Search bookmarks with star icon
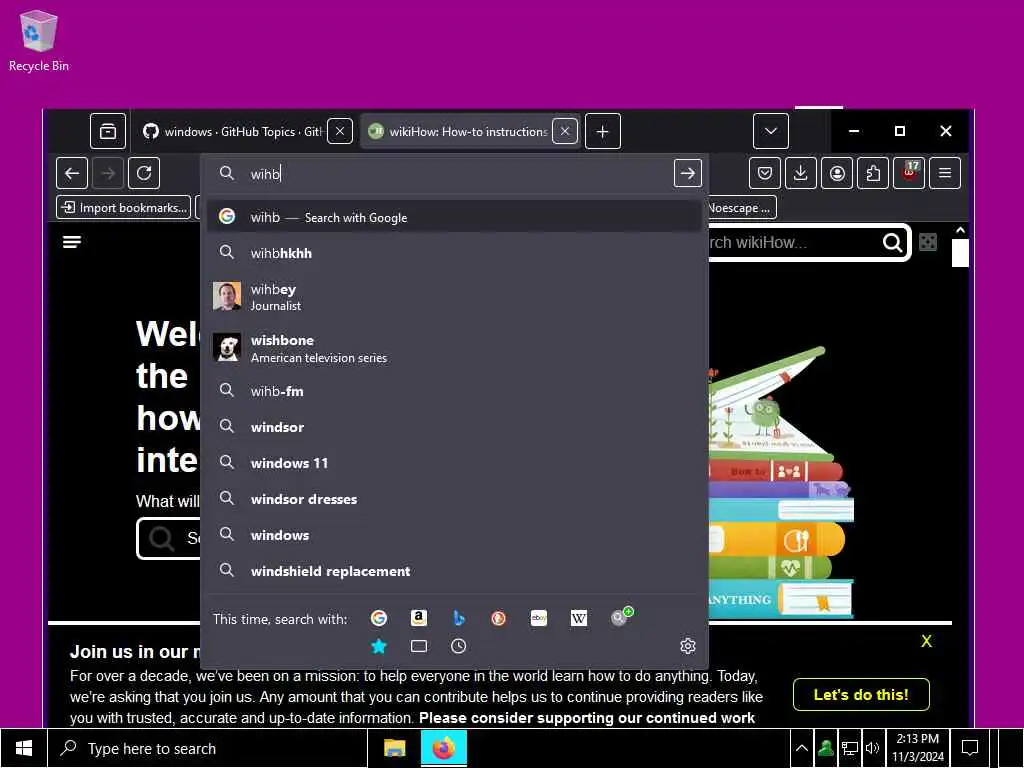Image resolution: width=1024 pixels, height=768 pixels. click(x=379, y=646)
